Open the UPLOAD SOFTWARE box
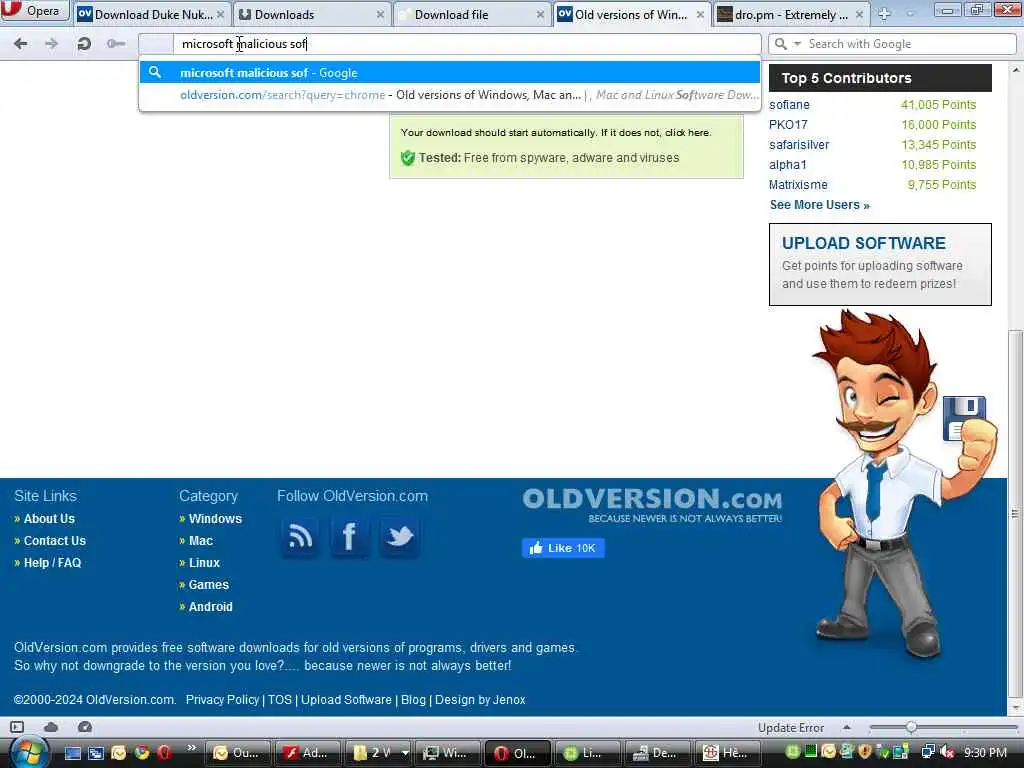The width and height of the screenshot is (1024, 768). pos(880,264)
